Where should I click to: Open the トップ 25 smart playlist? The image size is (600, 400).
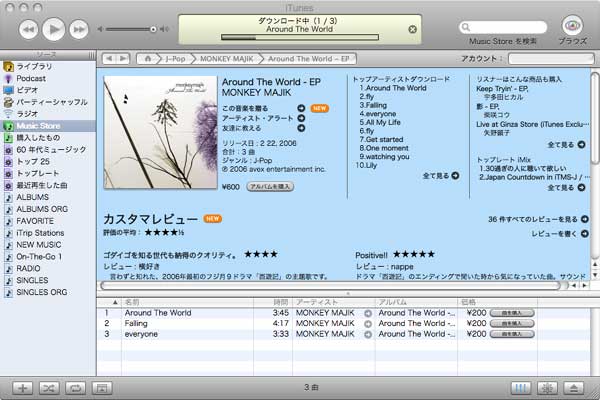pos(48,162)
